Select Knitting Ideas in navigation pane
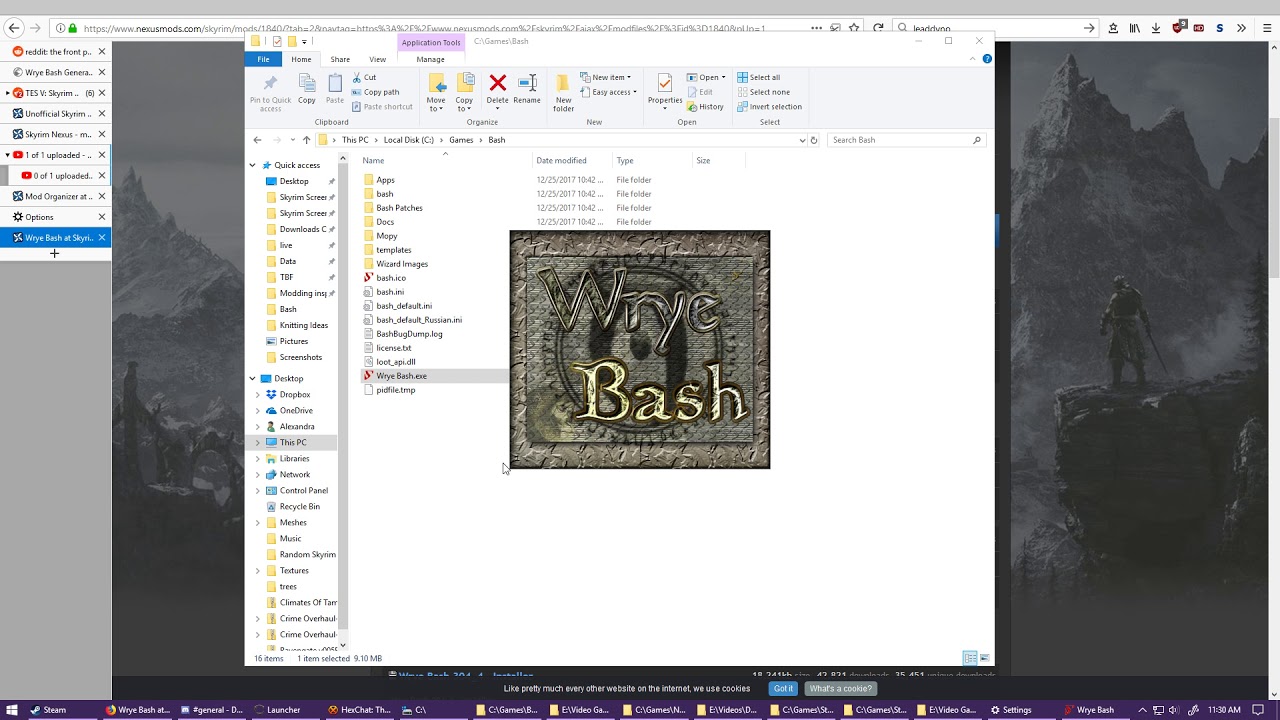 [x=304, y=325]
